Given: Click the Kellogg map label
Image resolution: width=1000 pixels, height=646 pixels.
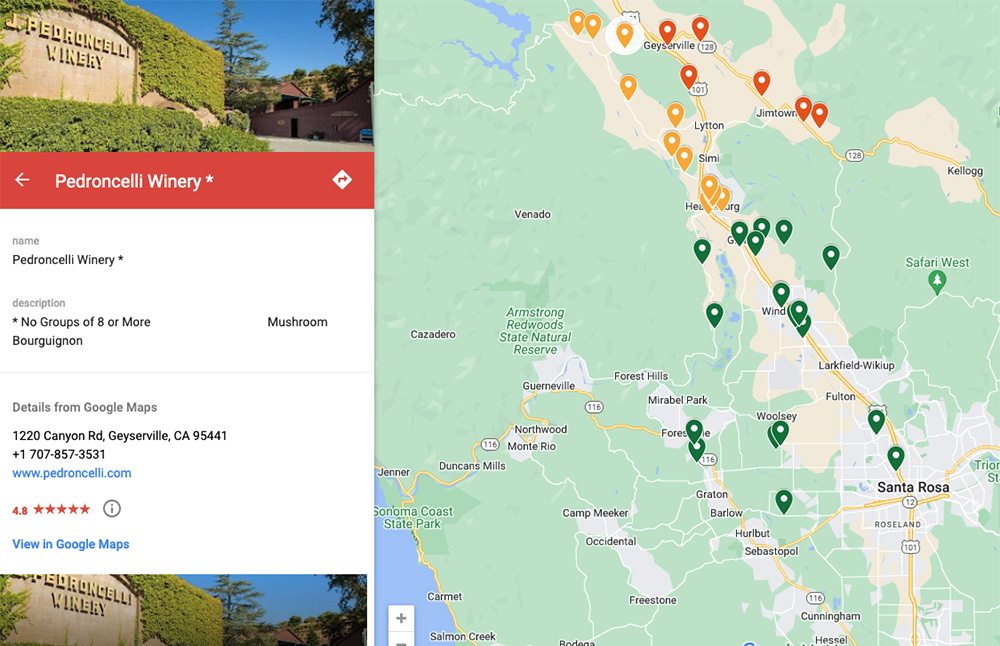Looking at the screenshot, I should pos(965,171).
